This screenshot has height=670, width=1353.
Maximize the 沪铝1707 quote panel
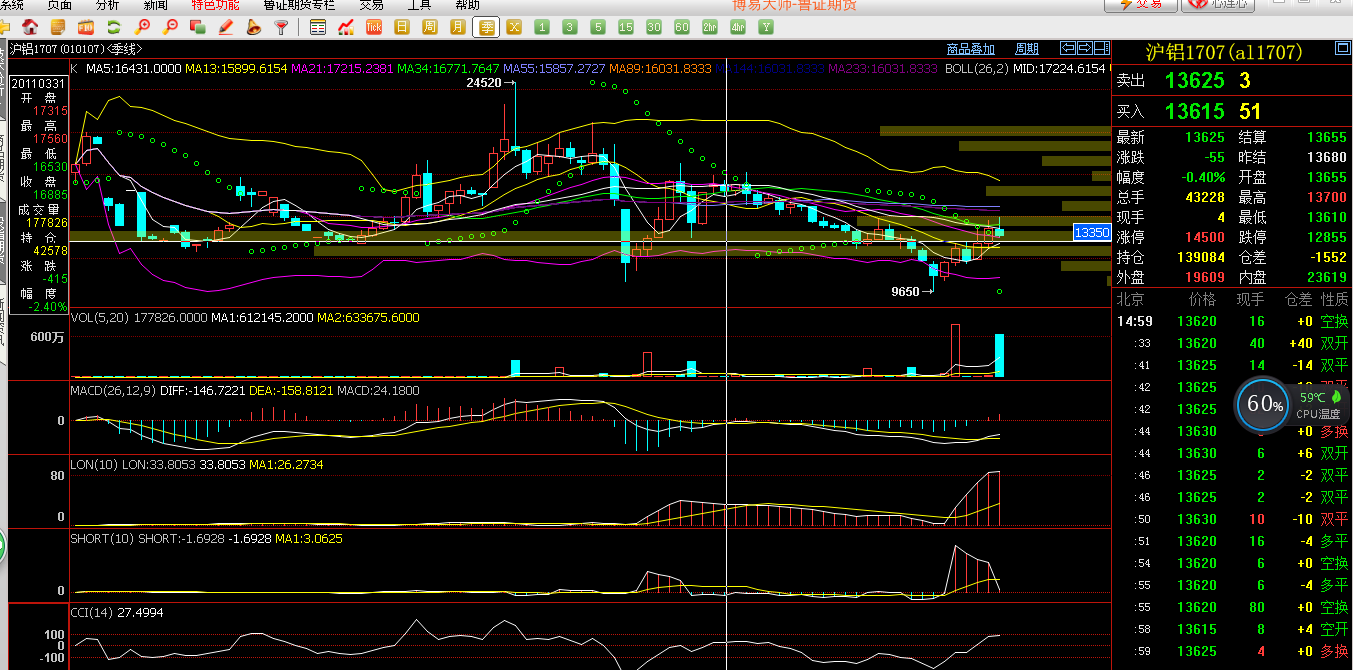pos(1342,49)
